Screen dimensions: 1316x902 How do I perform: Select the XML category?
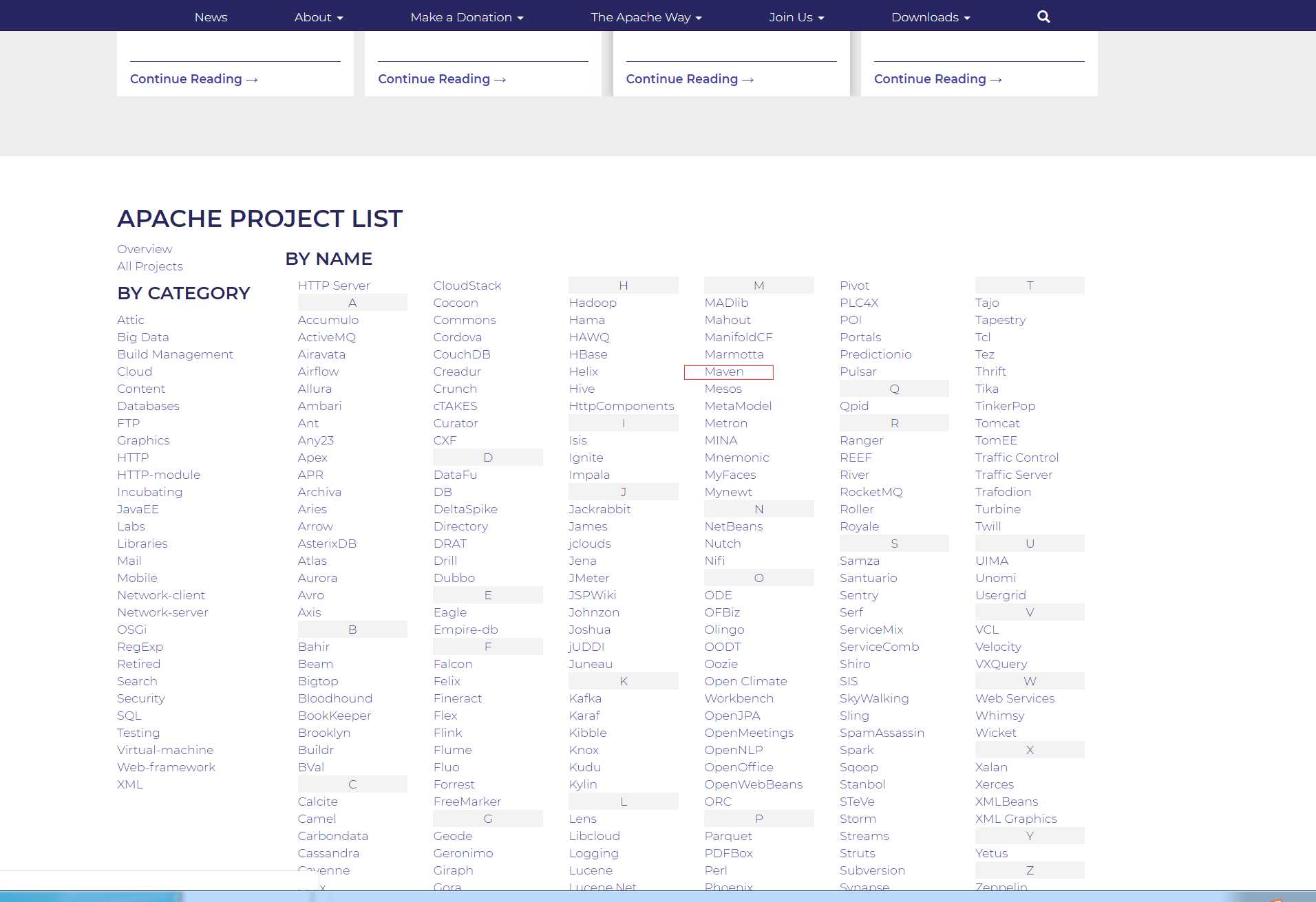(130, 784)
